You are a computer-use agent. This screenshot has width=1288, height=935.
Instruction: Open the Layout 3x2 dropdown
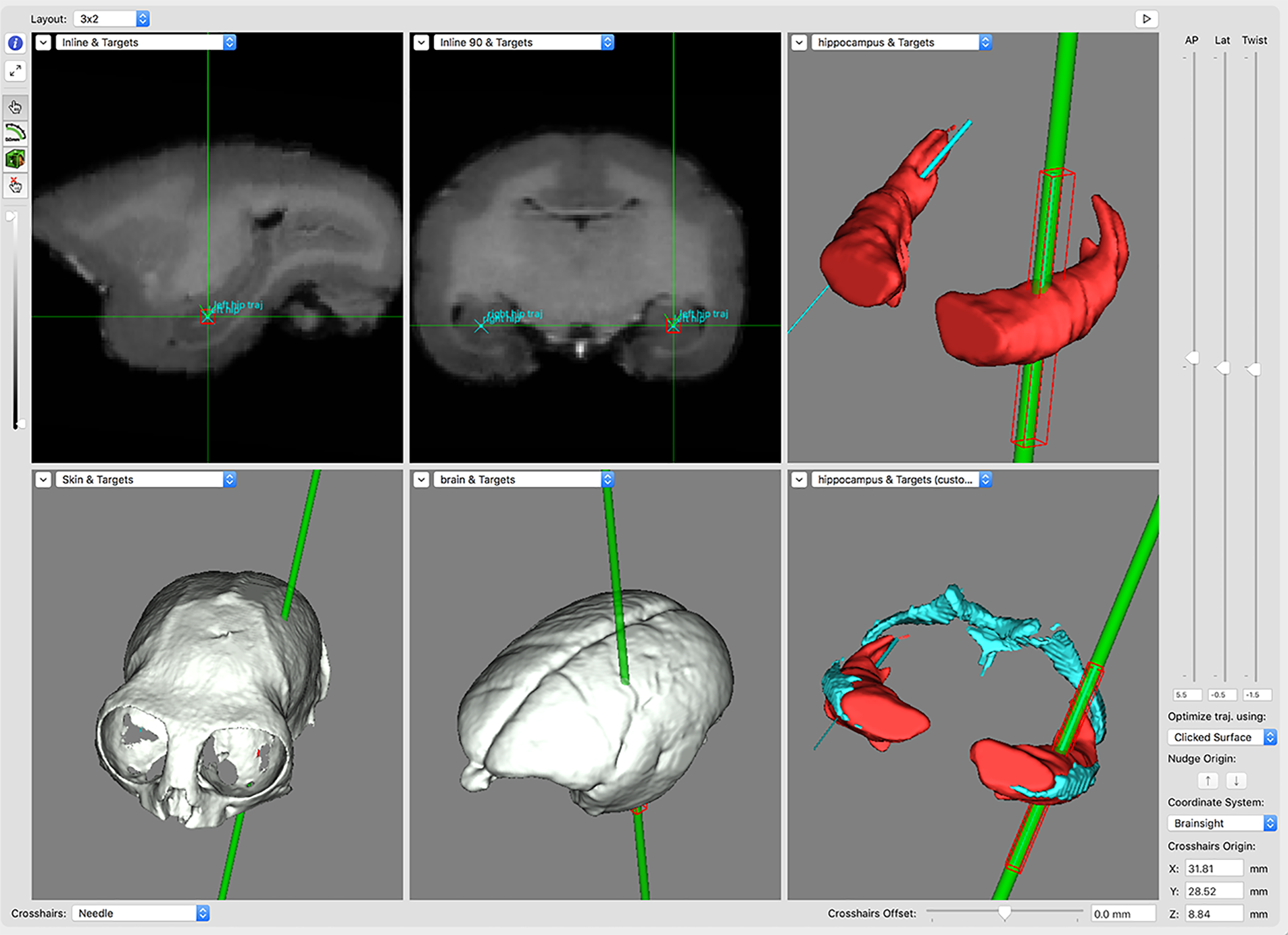pos(111,19)
